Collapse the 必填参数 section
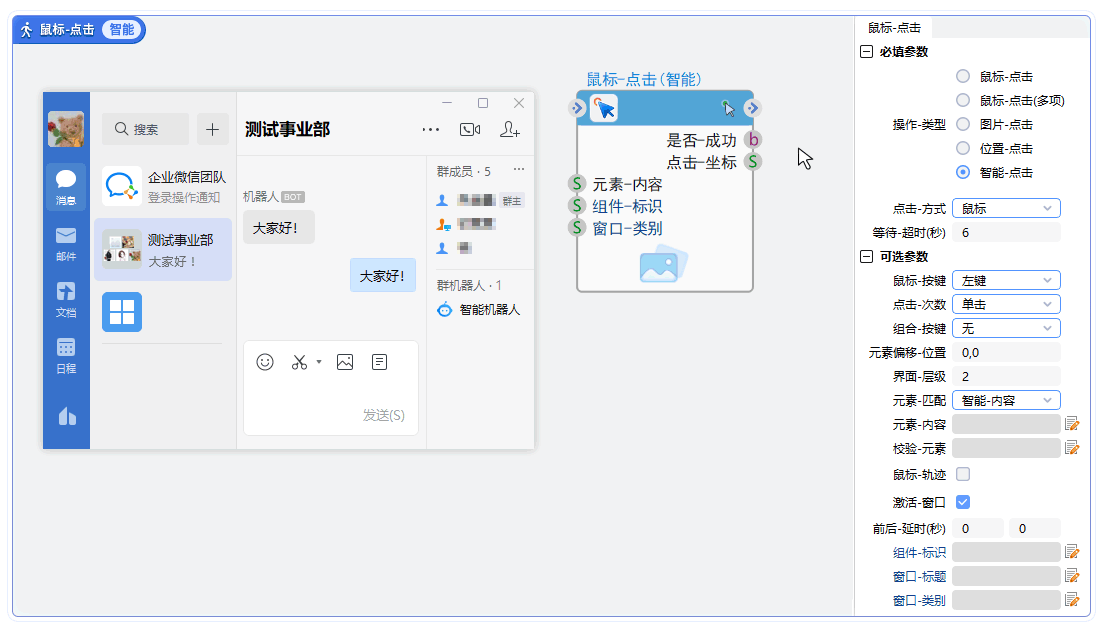1106x626 pixels. [x=866, y=52]
